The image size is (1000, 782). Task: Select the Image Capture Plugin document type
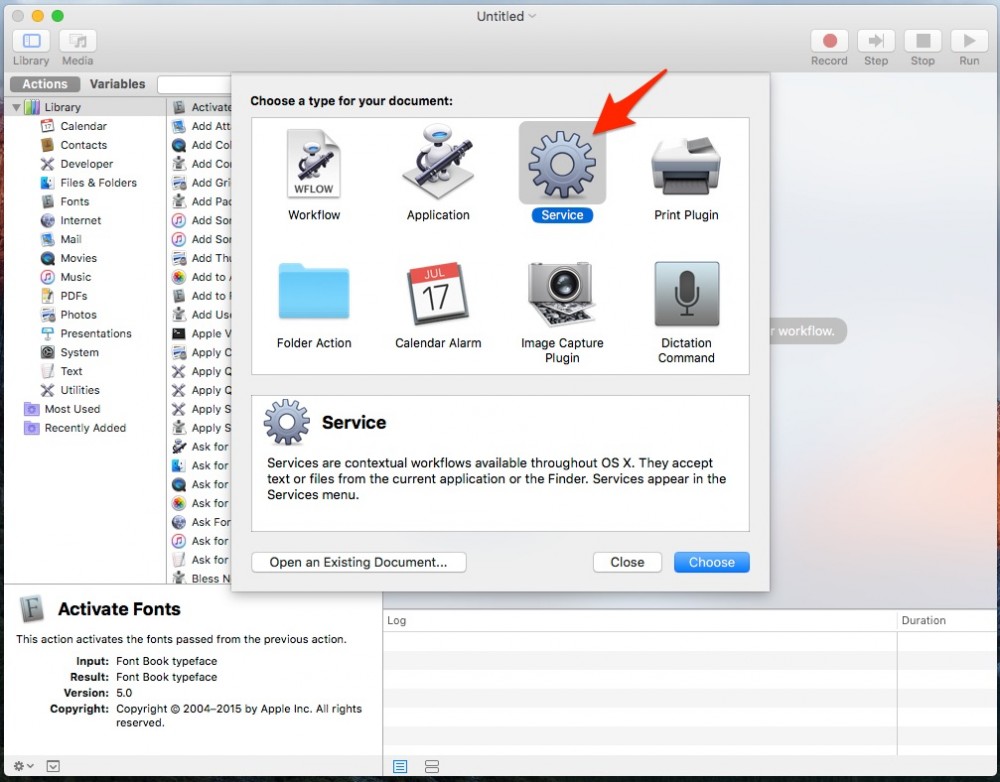tap(561, 292)
